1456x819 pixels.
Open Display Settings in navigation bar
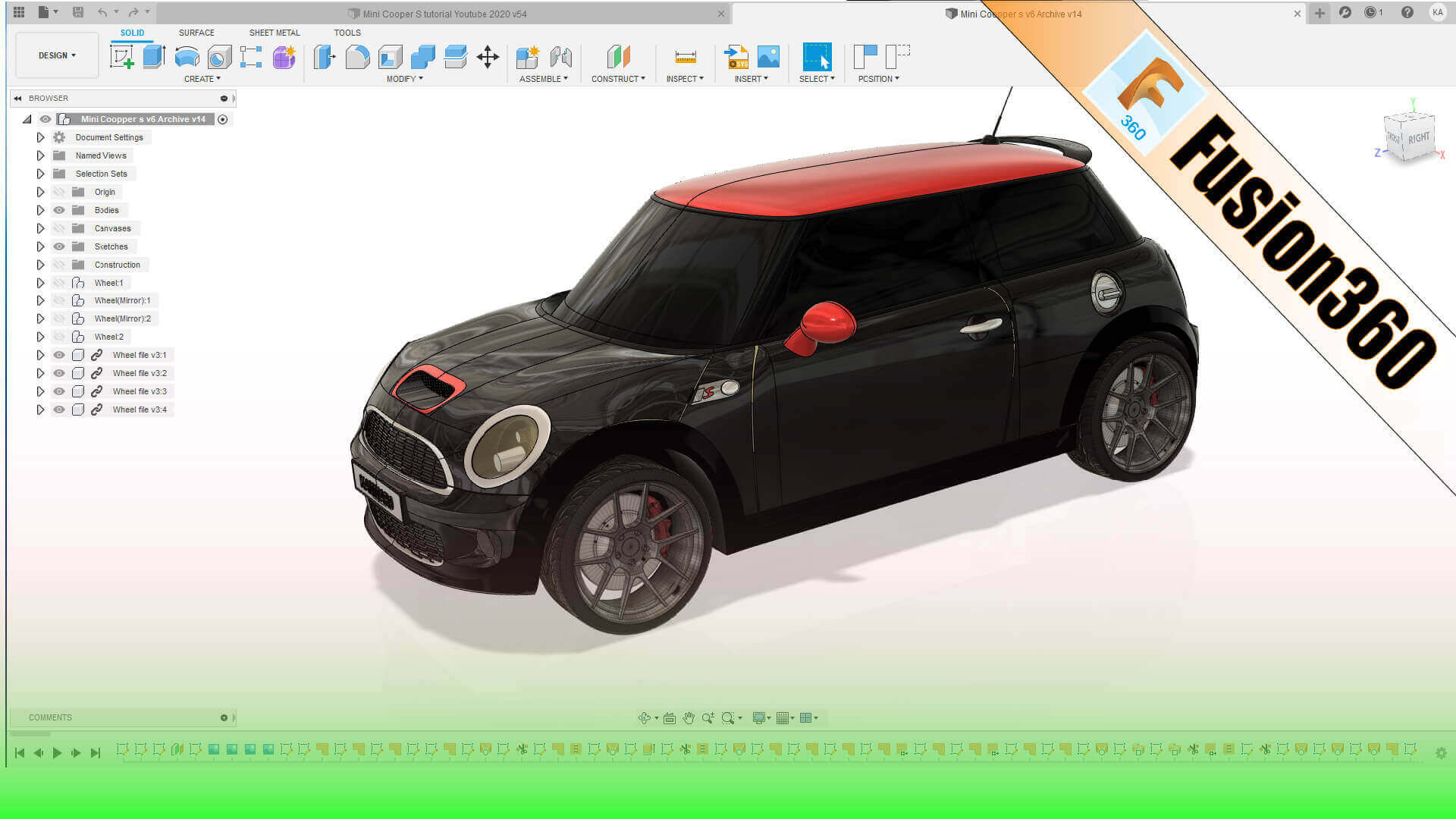coord(759,717)
